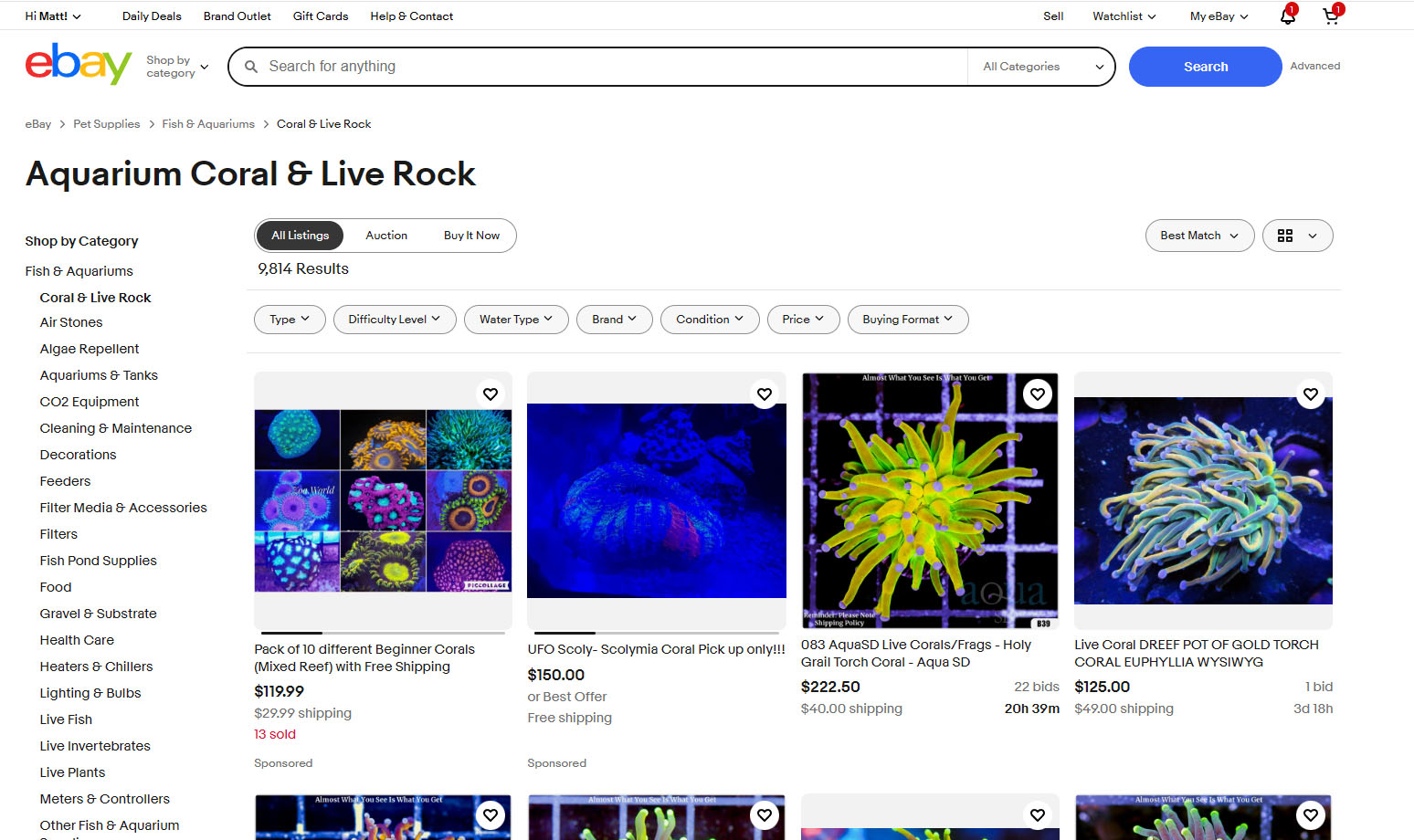Open the 10 Beginner Corals collage thumbnail
Viewport: 1414px width, 840px height.
pyautogui.click(x=383, y=500)
